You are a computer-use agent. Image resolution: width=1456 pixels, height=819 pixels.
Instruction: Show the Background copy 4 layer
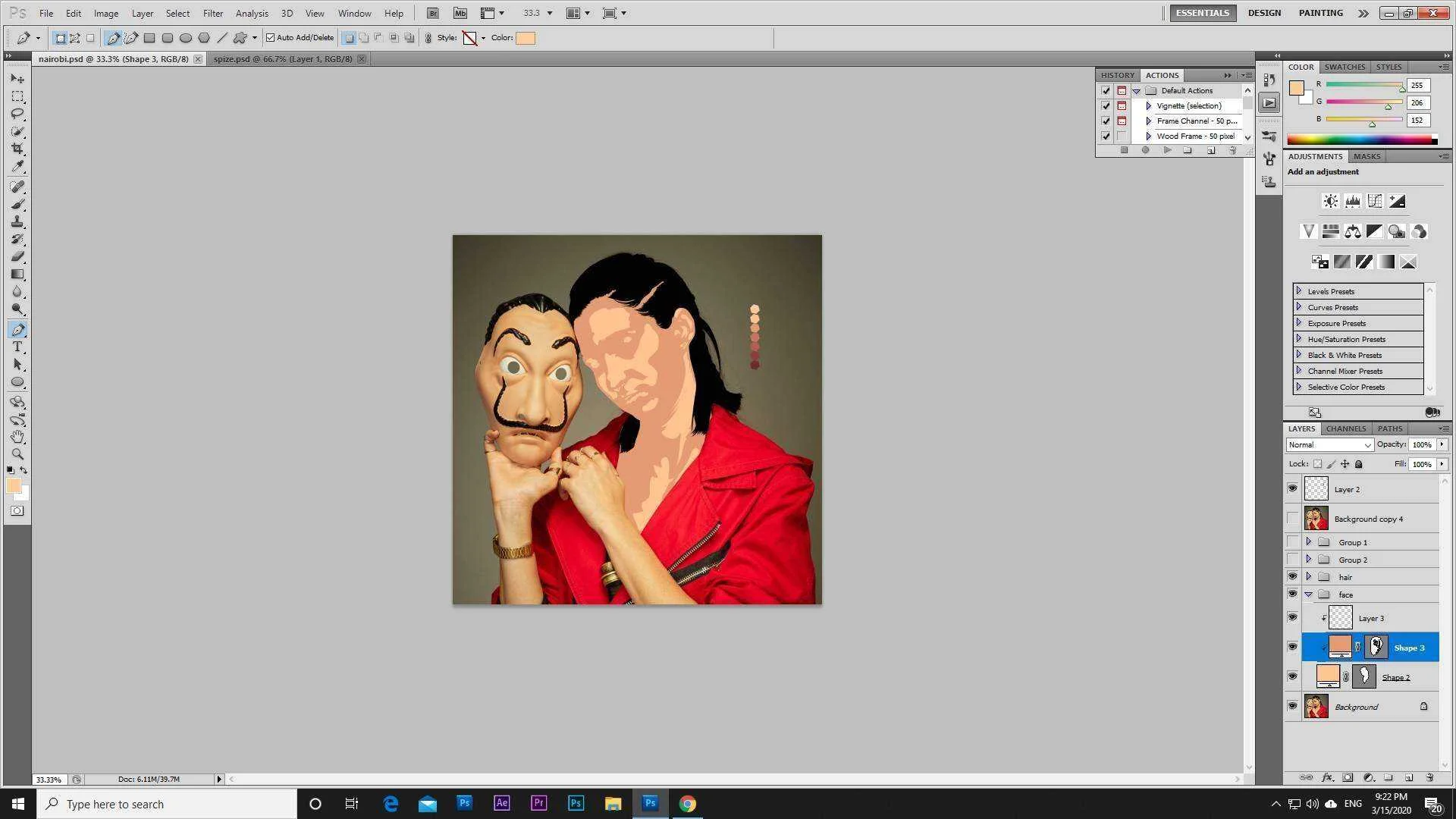tap(1292, 519)
